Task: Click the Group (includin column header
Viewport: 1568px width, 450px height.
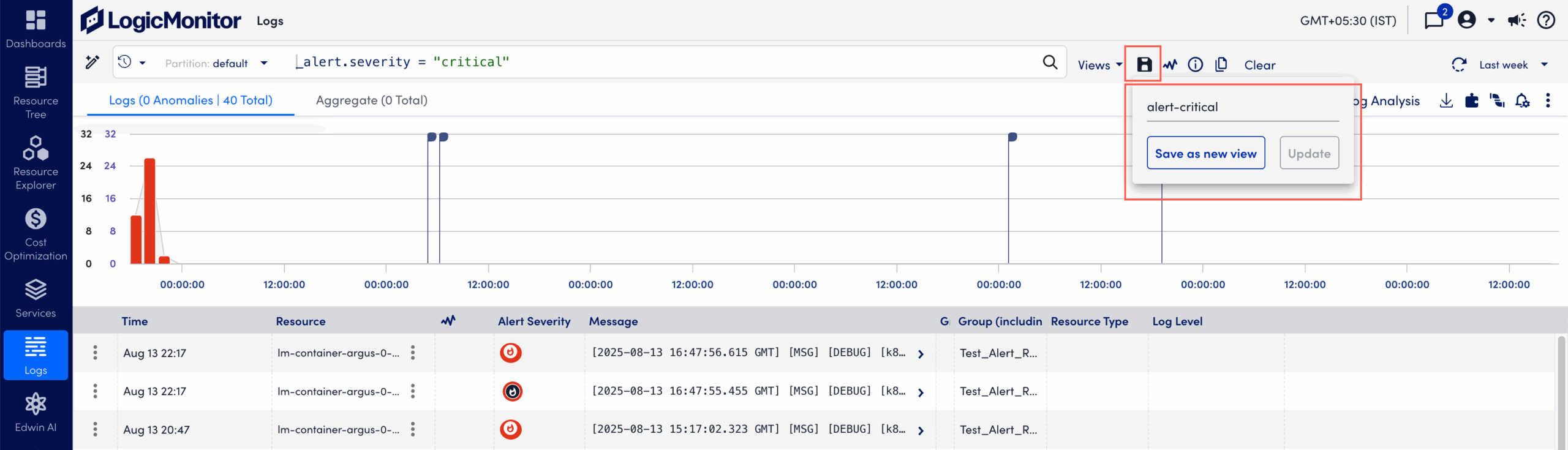Action: (x=1000, y=321)
